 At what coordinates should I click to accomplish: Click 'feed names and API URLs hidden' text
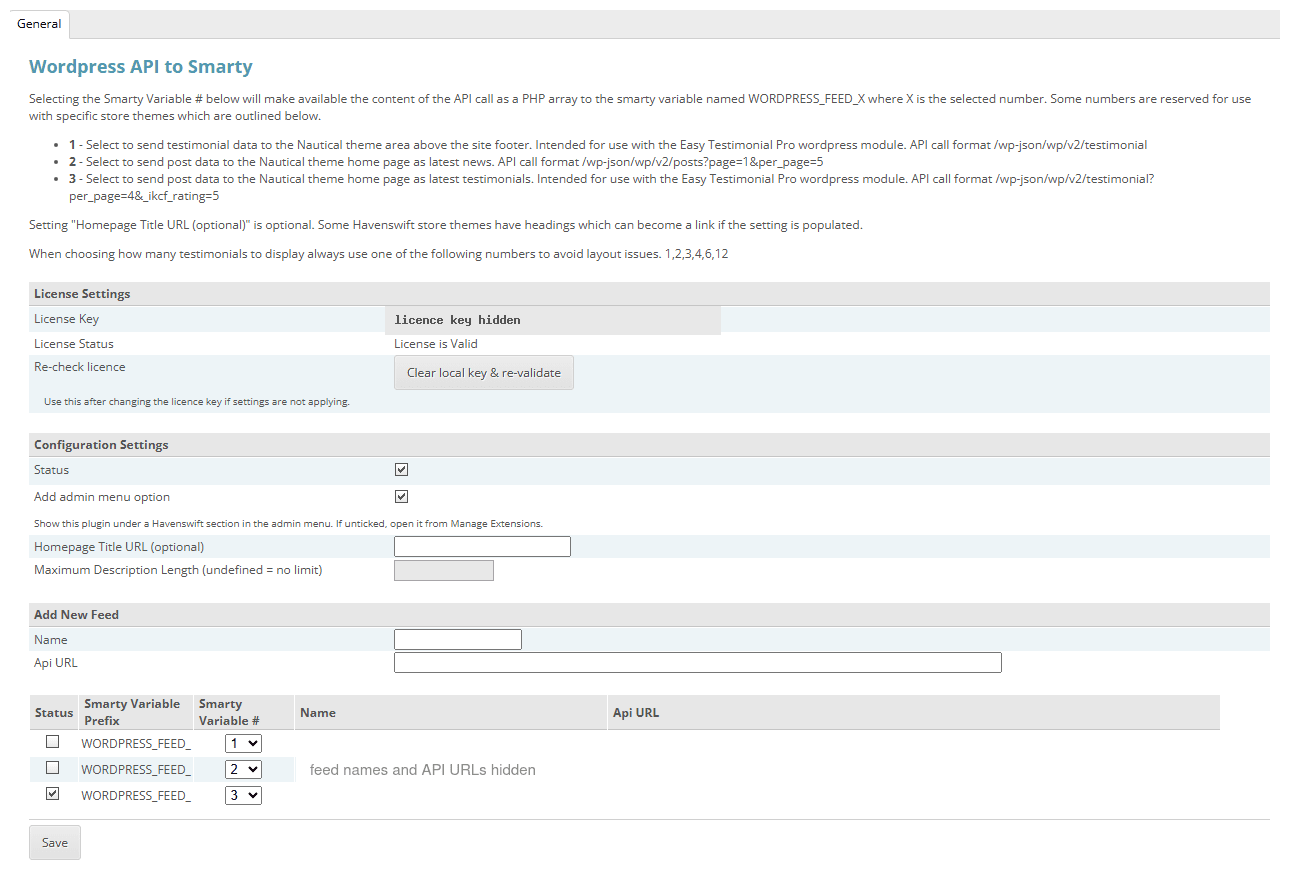point(423,770)
